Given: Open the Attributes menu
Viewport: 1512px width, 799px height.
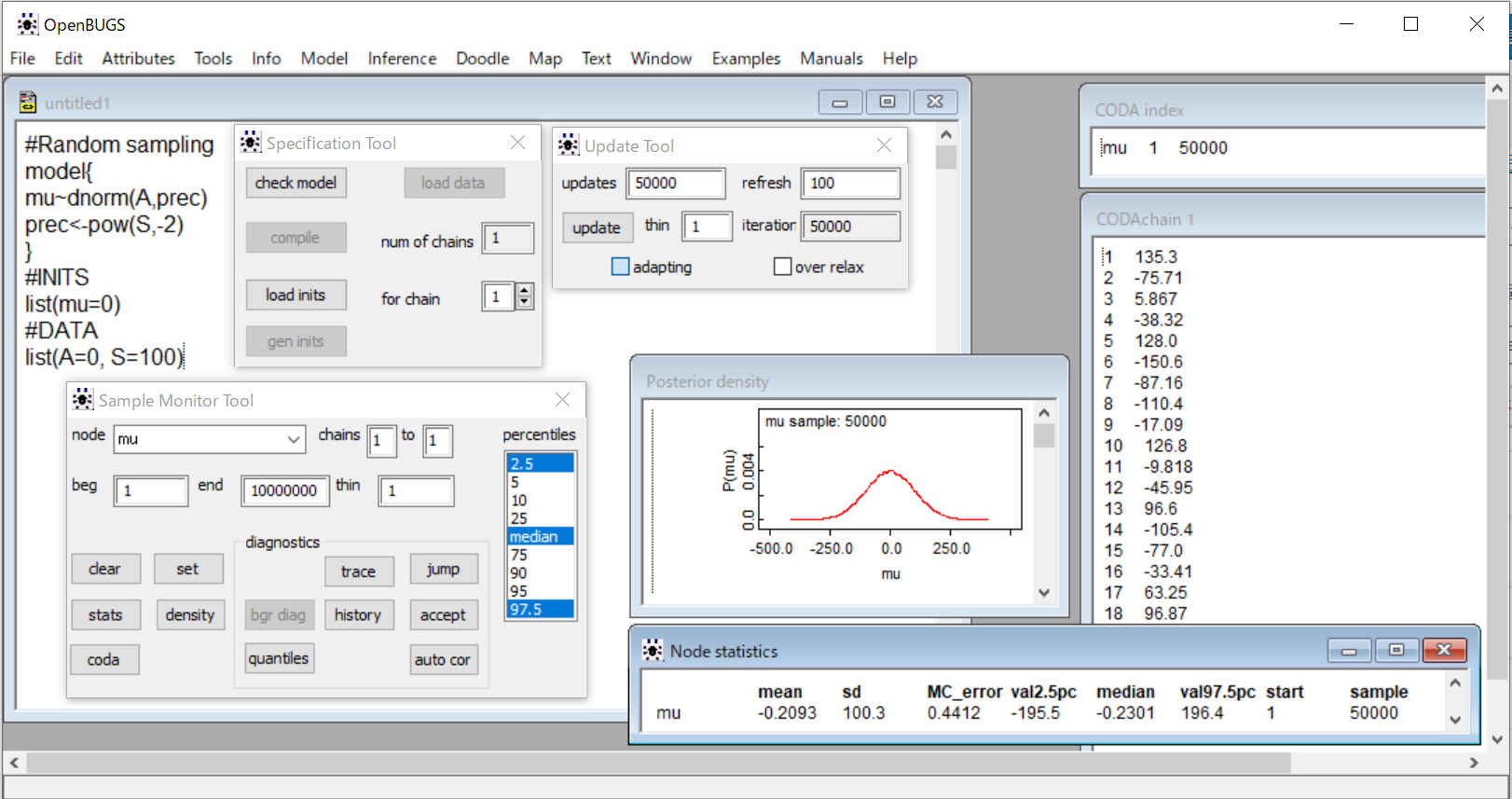Looking at the screenshot, I should point(138,58).
